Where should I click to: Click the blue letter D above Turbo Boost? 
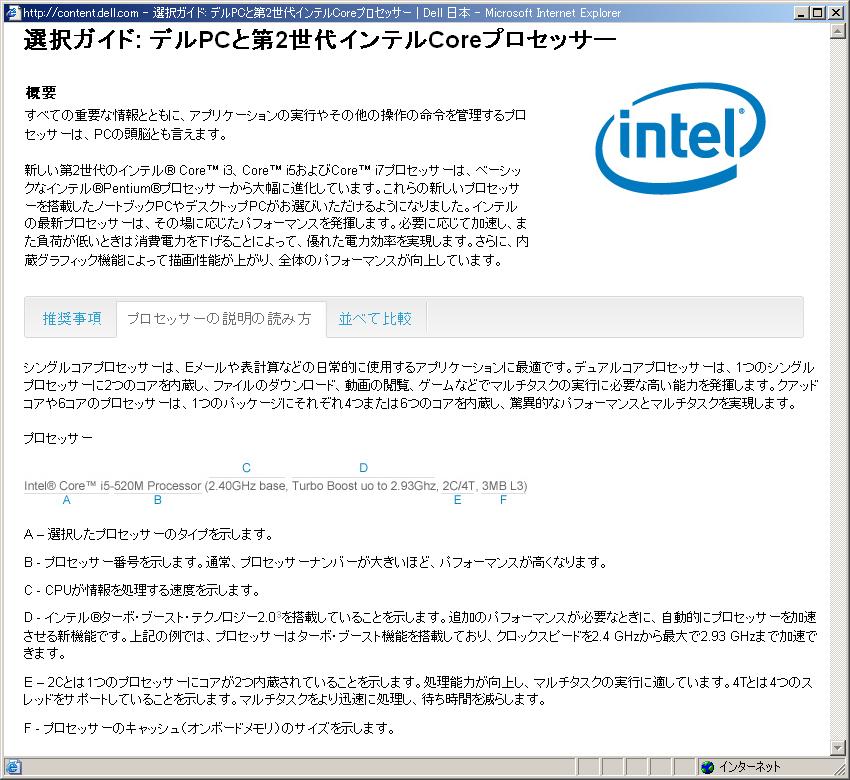coord(363,468)
